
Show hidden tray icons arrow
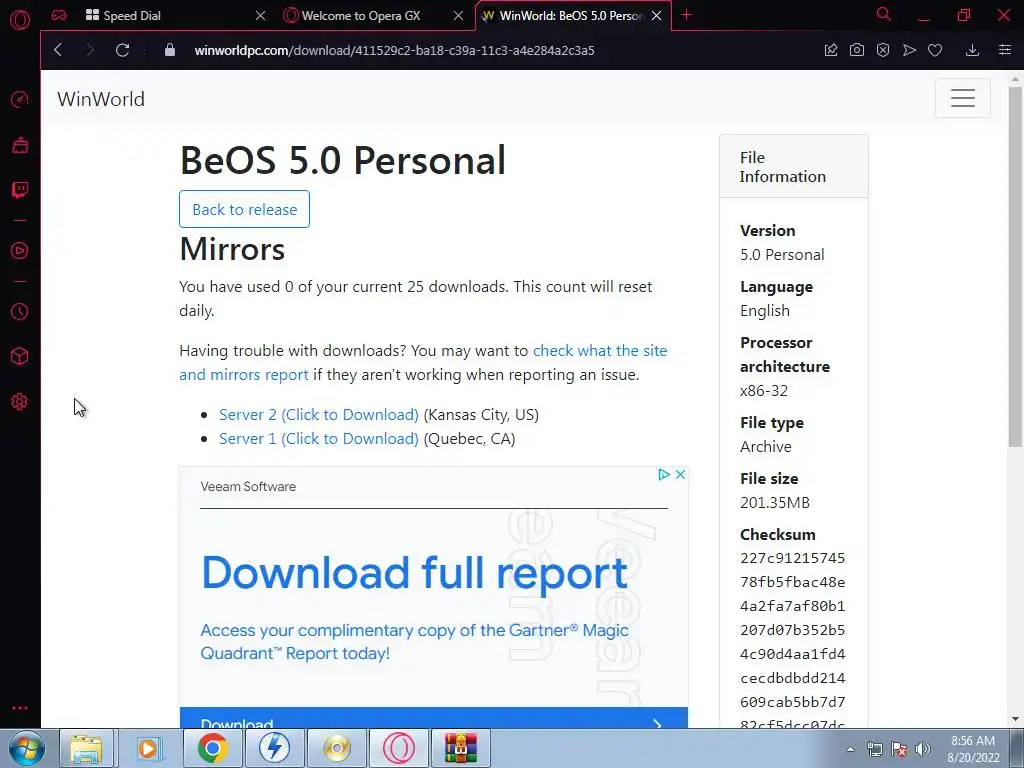point(850,749)
